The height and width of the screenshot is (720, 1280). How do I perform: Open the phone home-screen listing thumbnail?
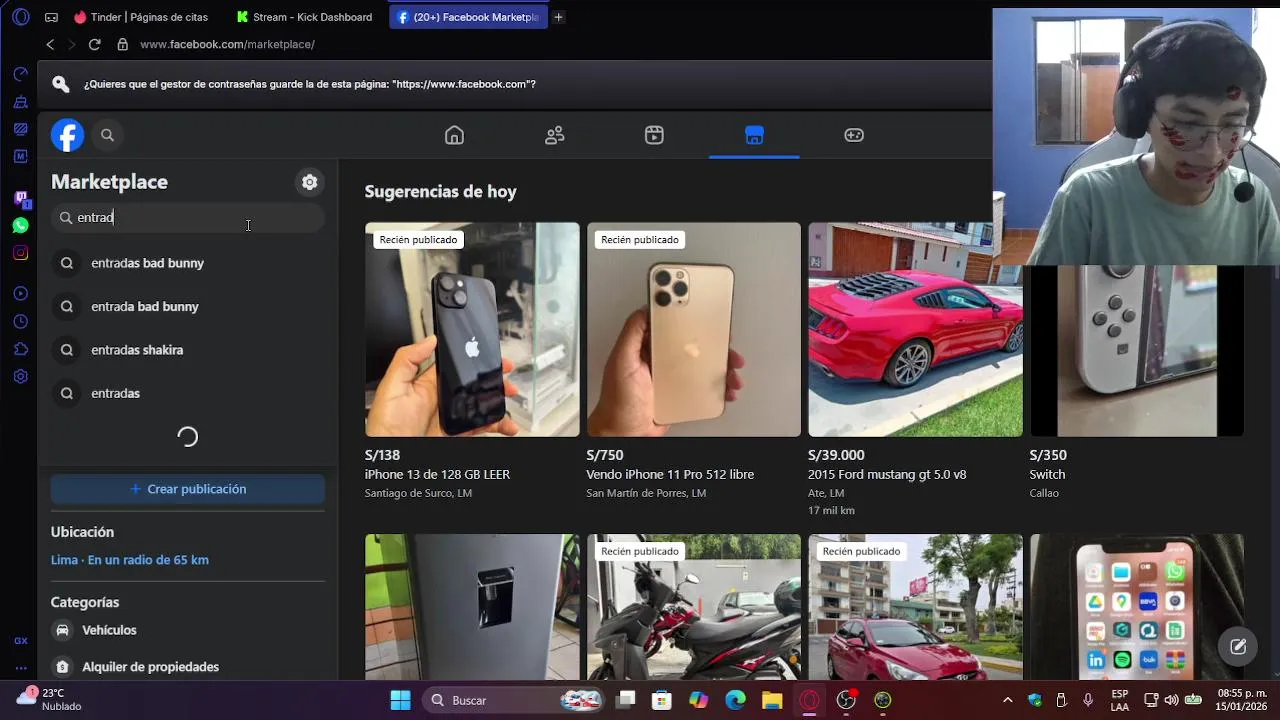click(1137, 607)
